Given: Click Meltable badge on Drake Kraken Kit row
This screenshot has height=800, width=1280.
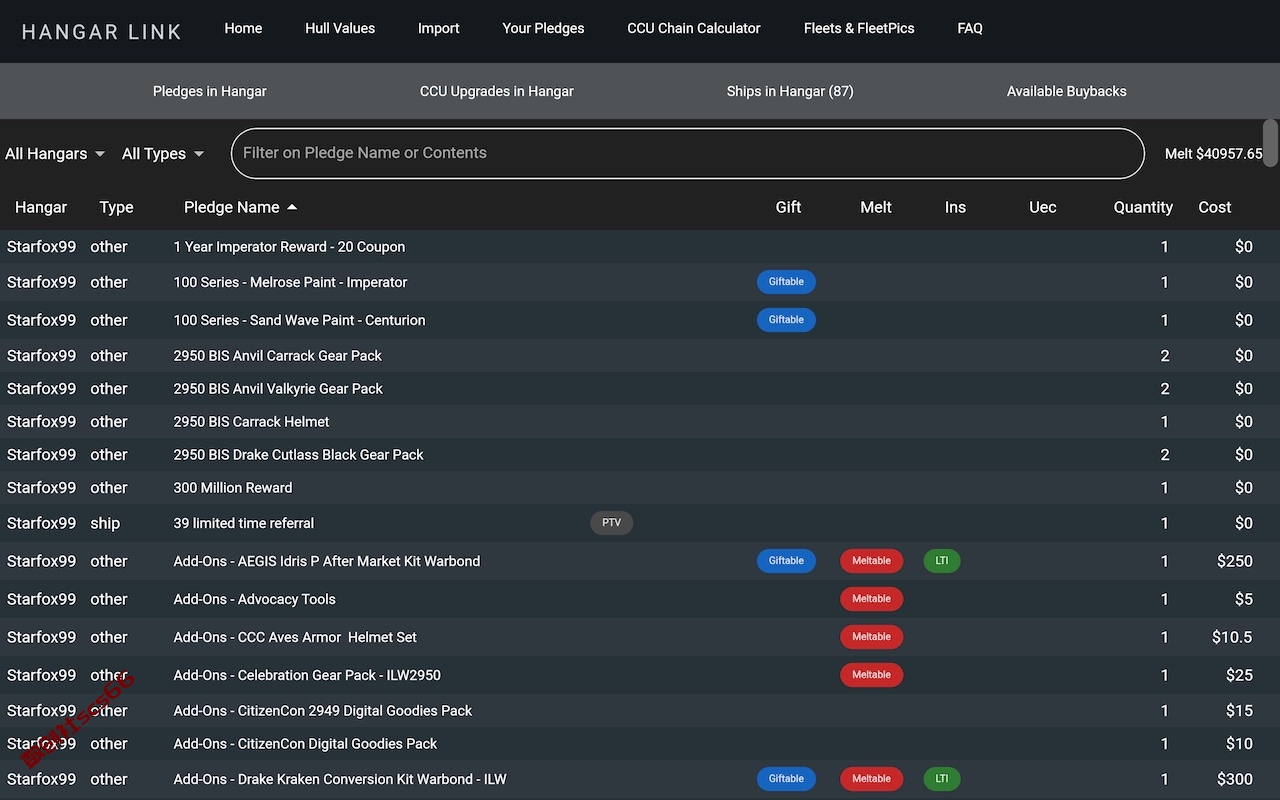Looking at the screenshot, I should 871,779.
